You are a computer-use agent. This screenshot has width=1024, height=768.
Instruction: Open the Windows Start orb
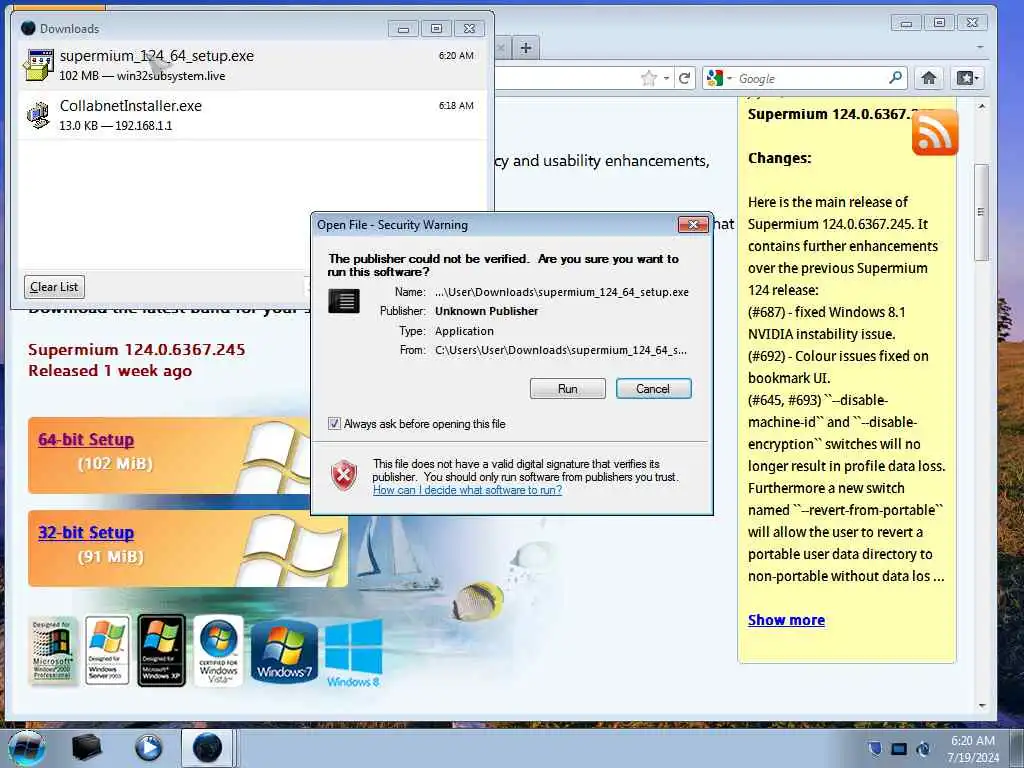coord(27,748)
